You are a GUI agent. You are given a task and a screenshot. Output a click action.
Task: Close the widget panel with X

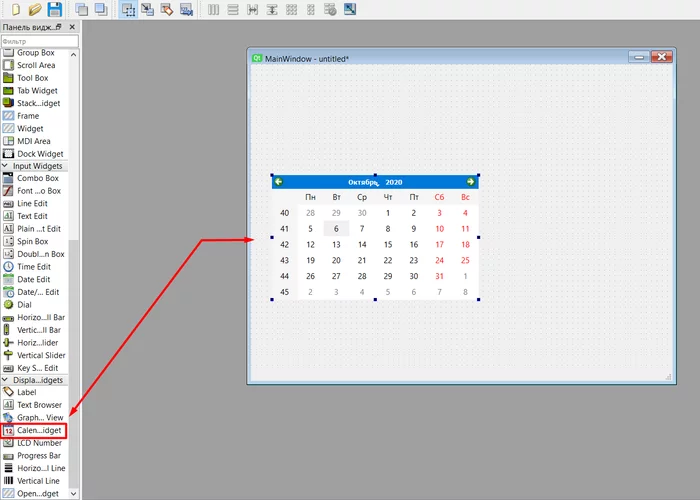(72, 27)
